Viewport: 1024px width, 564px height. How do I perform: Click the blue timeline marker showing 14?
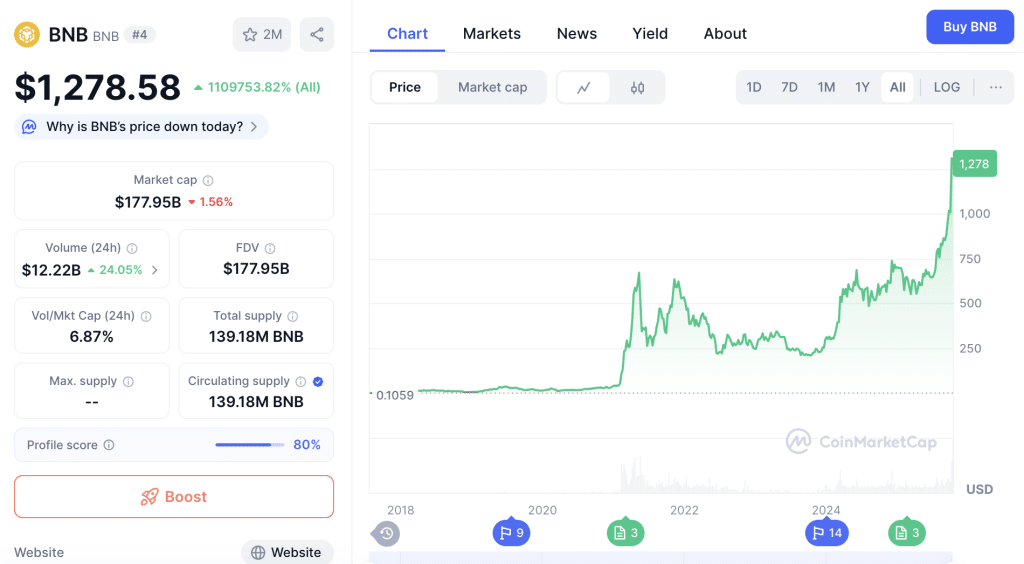point(825,533)
